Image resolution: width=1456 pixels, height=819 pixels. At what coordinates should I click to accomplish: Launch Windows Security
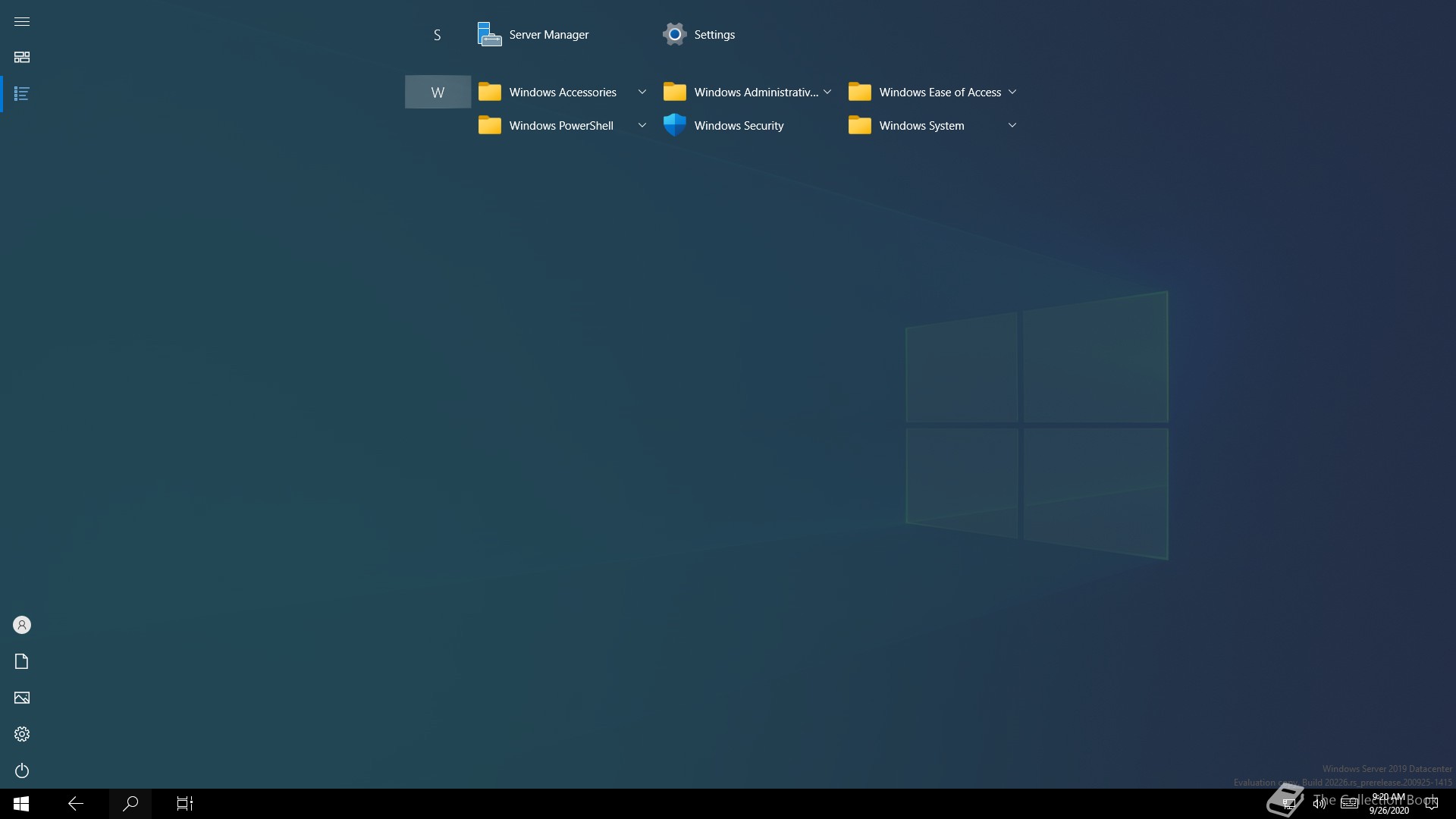tap(748, 125)
